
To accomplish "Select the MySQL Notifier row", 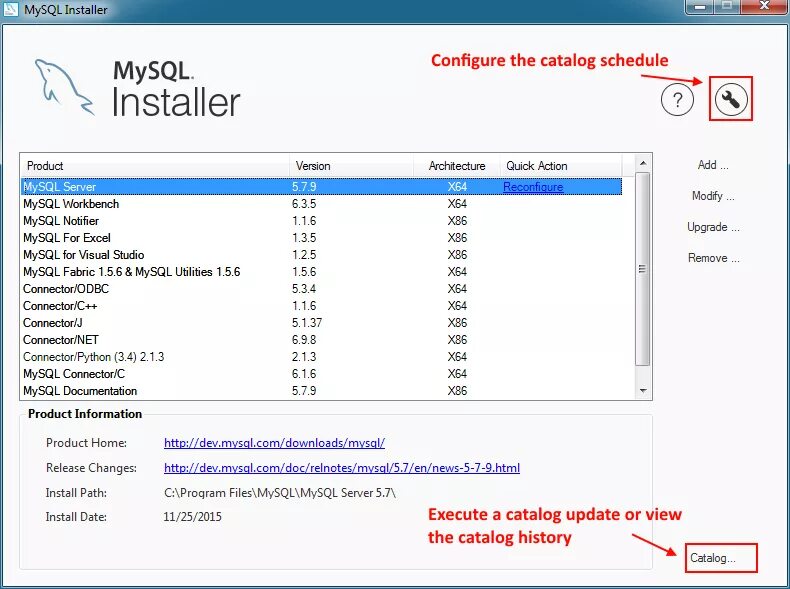I will coord(321,221).
